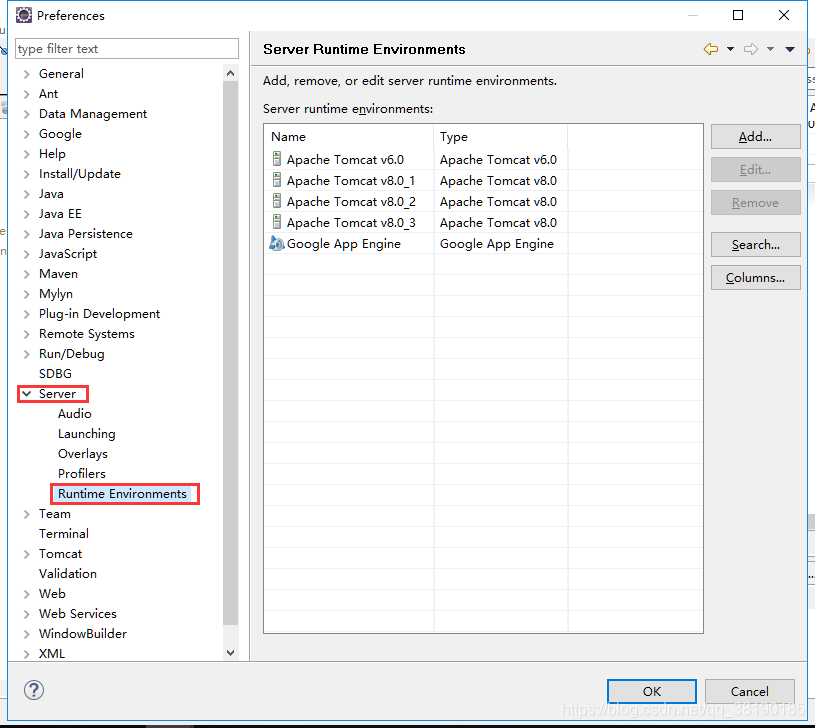
Task: Click the forward navigation arrow icon
Action: click(x=751, y=49)
